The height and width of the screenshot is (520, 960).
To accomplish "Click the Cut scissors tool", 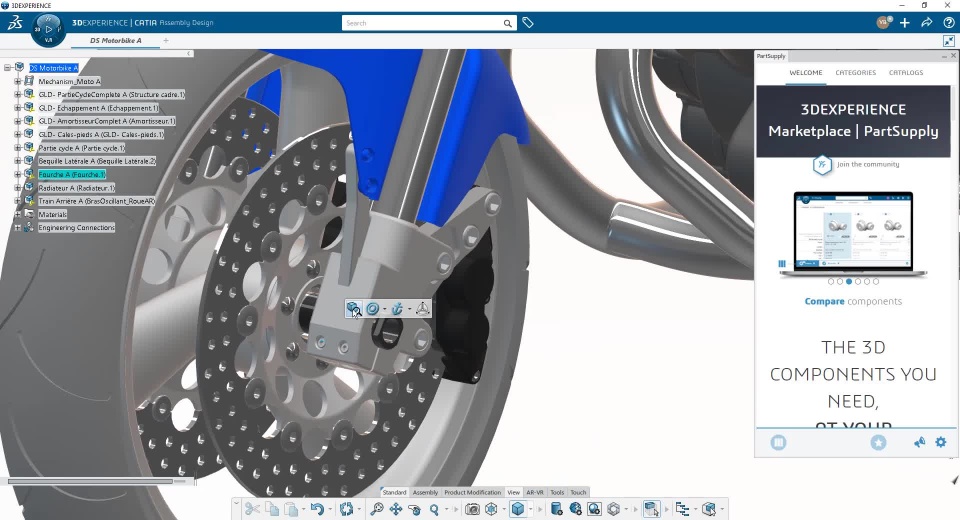I will (252, 509).
